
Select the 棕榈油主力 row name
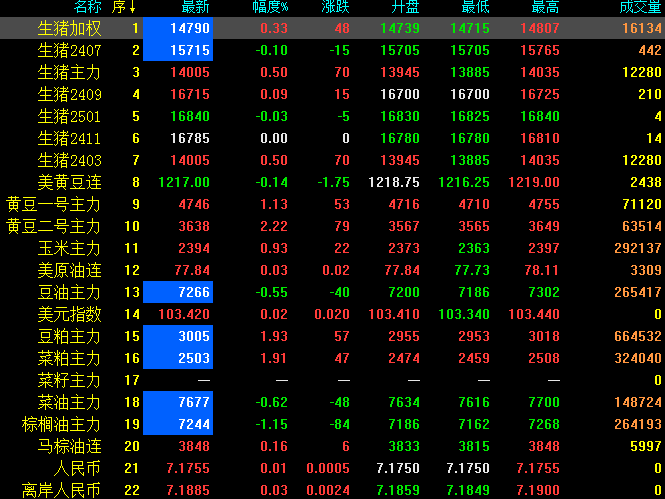(61, 425)
